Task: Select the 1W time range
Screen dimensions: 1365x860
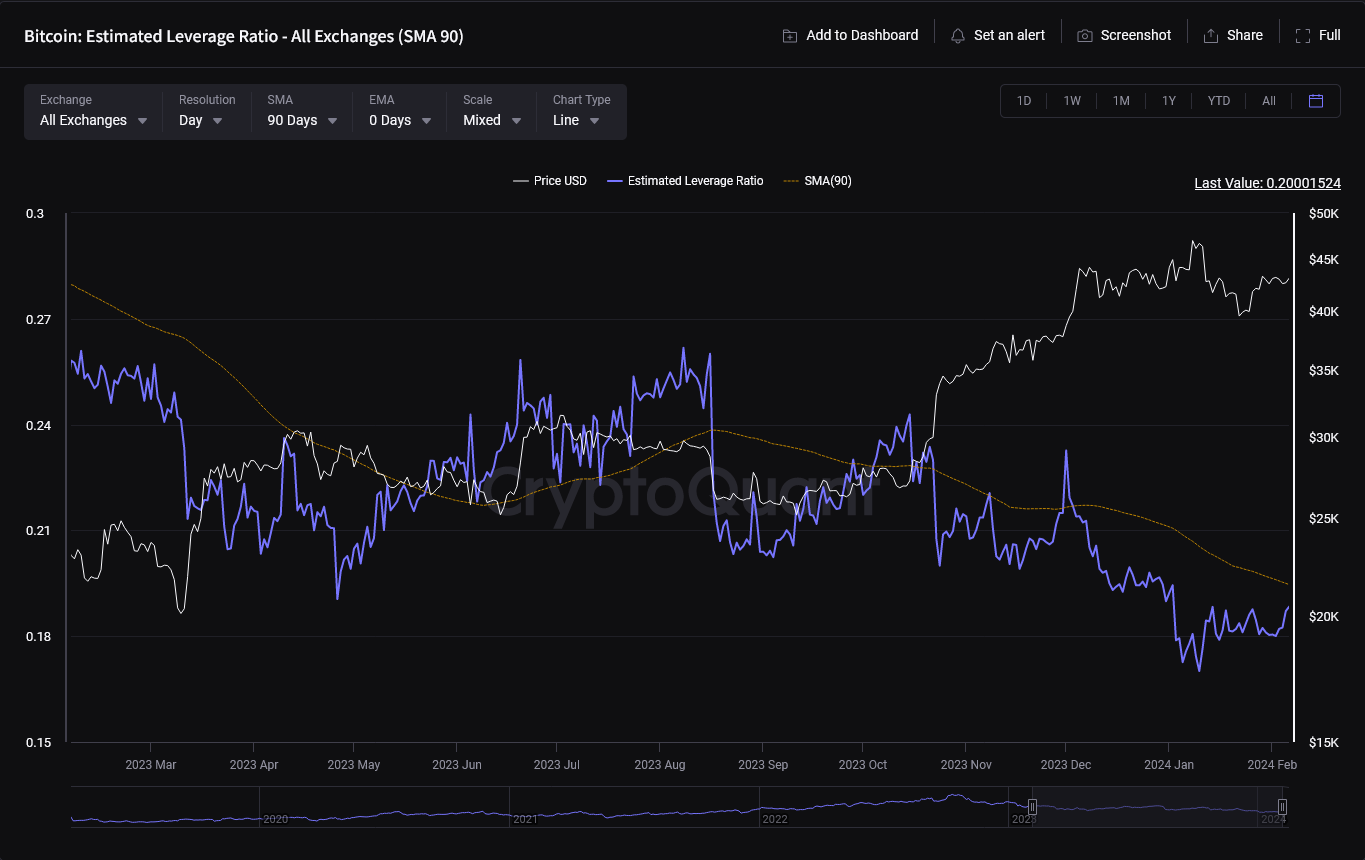Action: [1072, 101]
